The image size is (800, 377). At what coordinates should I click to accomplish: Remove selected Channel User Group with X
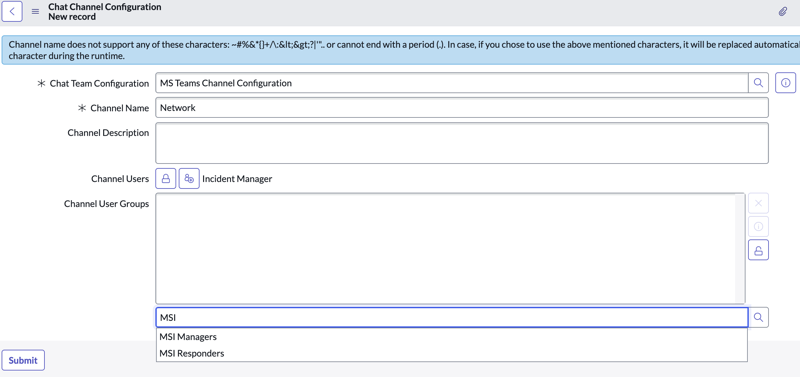pos(758,203)
